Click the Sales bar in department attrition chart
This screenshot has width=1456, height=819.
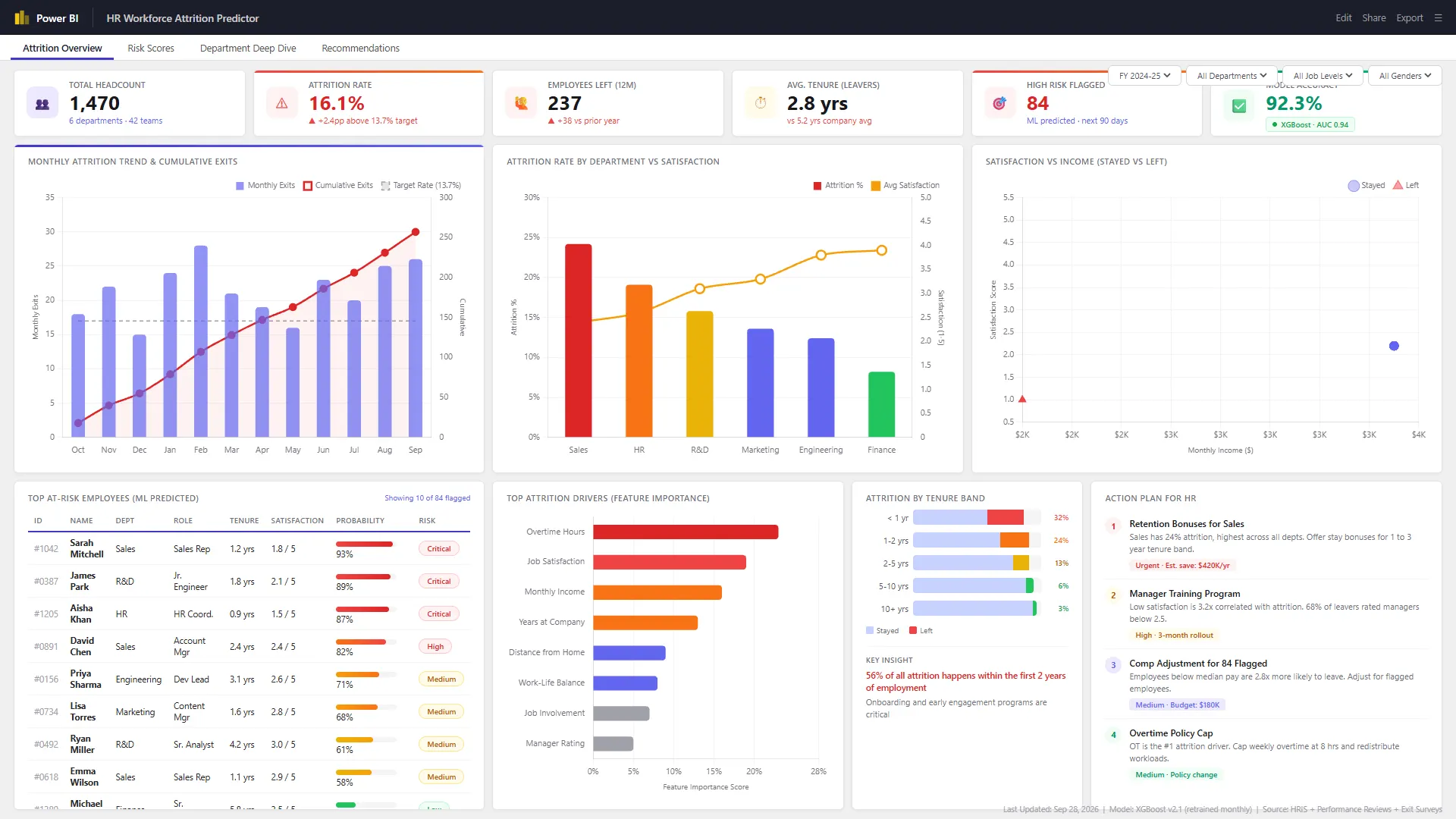(x=578, y=340)
